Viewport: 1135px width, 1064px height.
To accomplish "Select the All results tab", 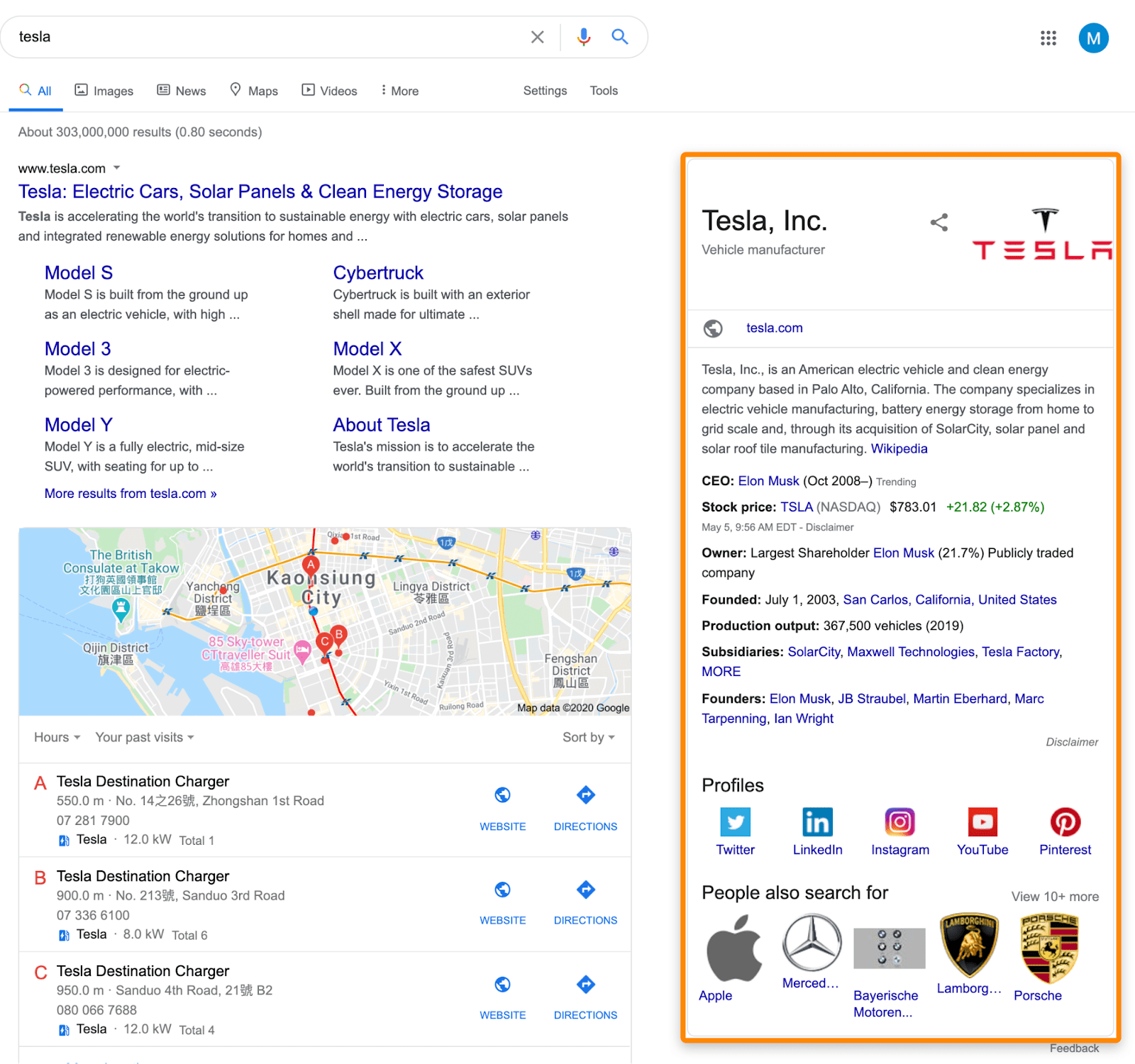I will [x=35, y=91].
